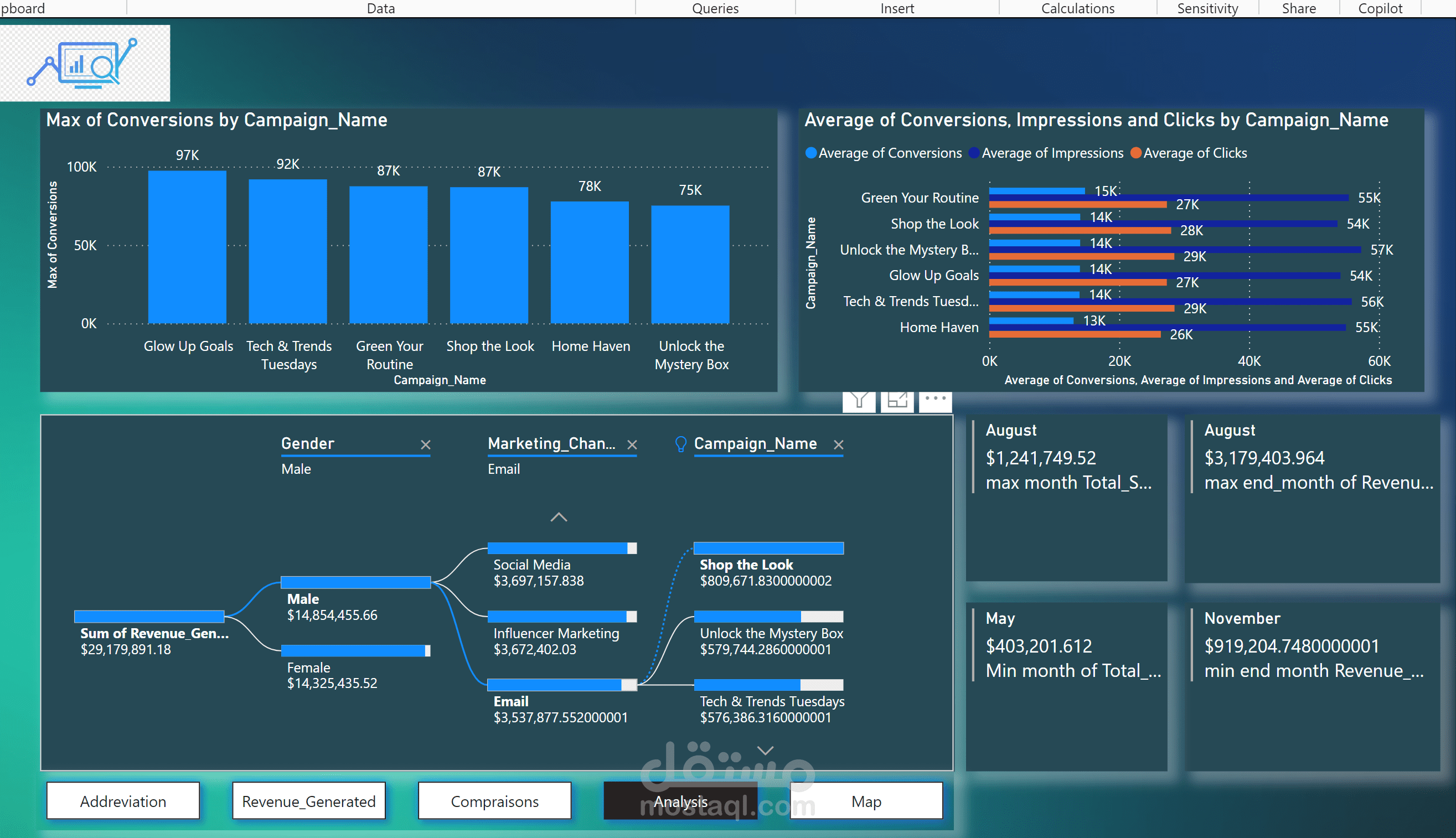The width and height of the screenshot is (1456, 838).
Task: Remove the Gender level with X
Action: pos(425,445)
